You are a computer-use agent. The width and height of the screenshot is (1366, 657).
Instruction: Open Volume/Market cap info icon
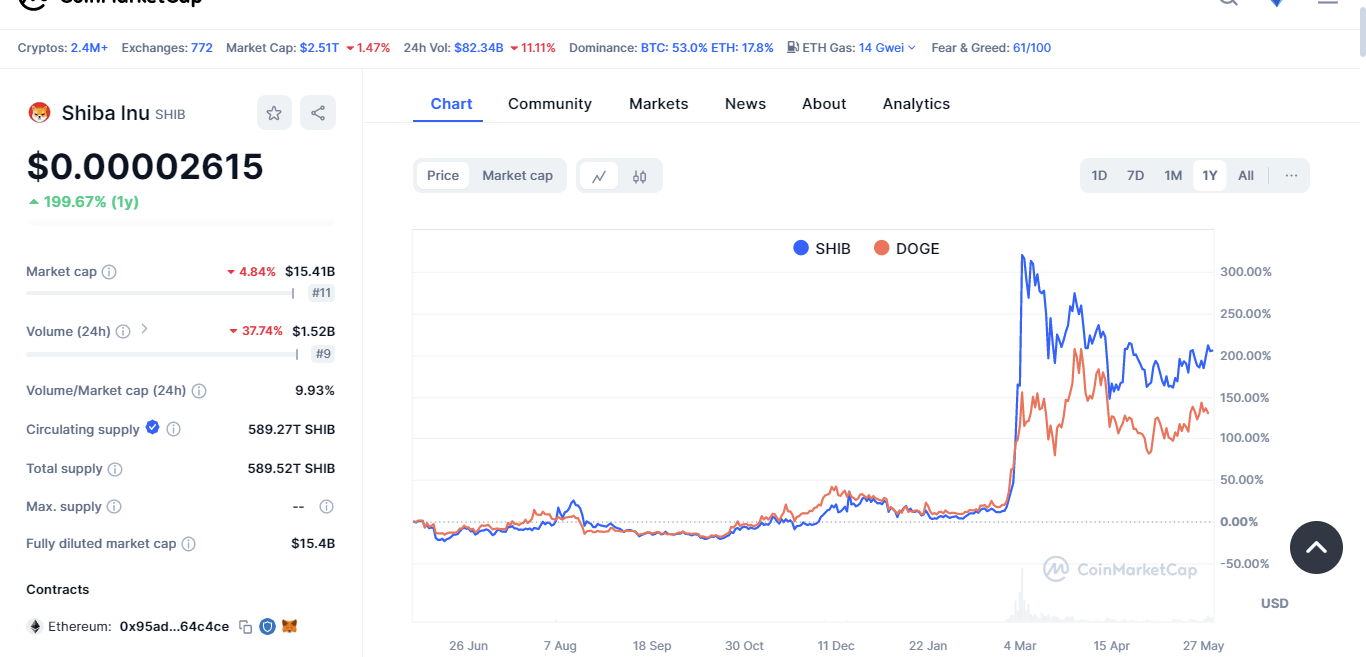point(199,391)
